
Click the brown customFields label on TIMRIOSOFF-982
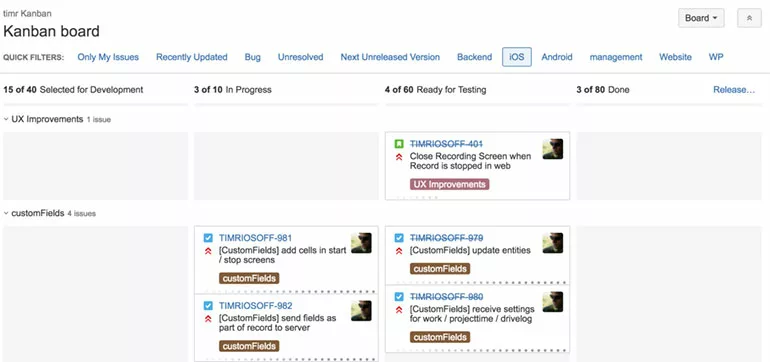coord(249,346)
